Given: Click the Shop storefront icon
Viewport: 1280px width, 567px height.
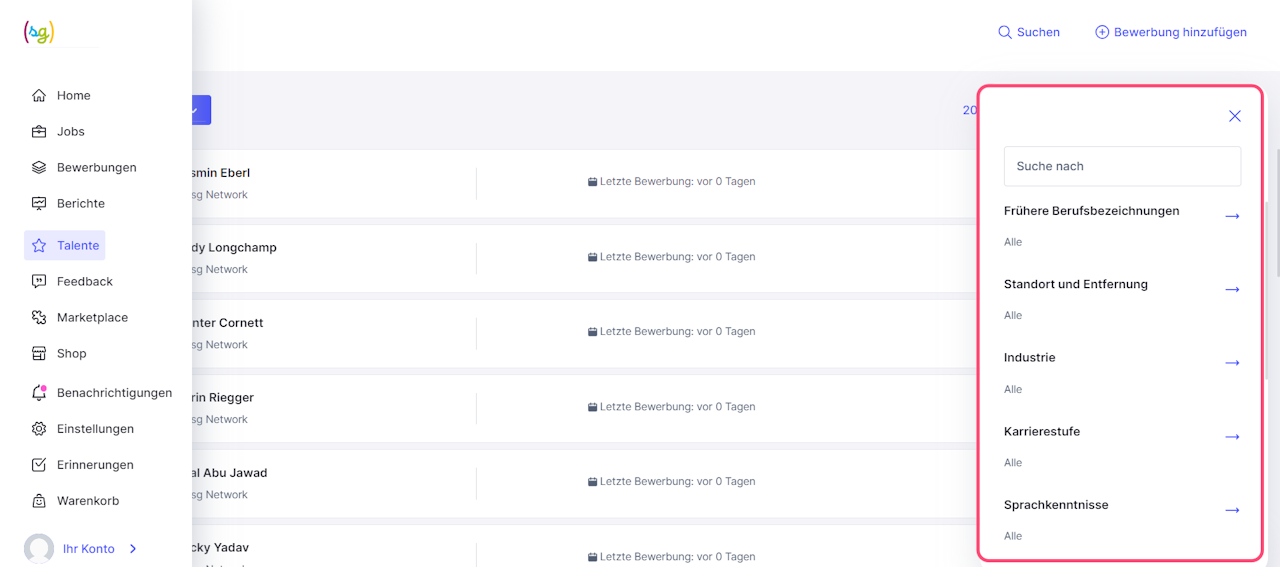Looking at the screenshot, I should point(39,354).
